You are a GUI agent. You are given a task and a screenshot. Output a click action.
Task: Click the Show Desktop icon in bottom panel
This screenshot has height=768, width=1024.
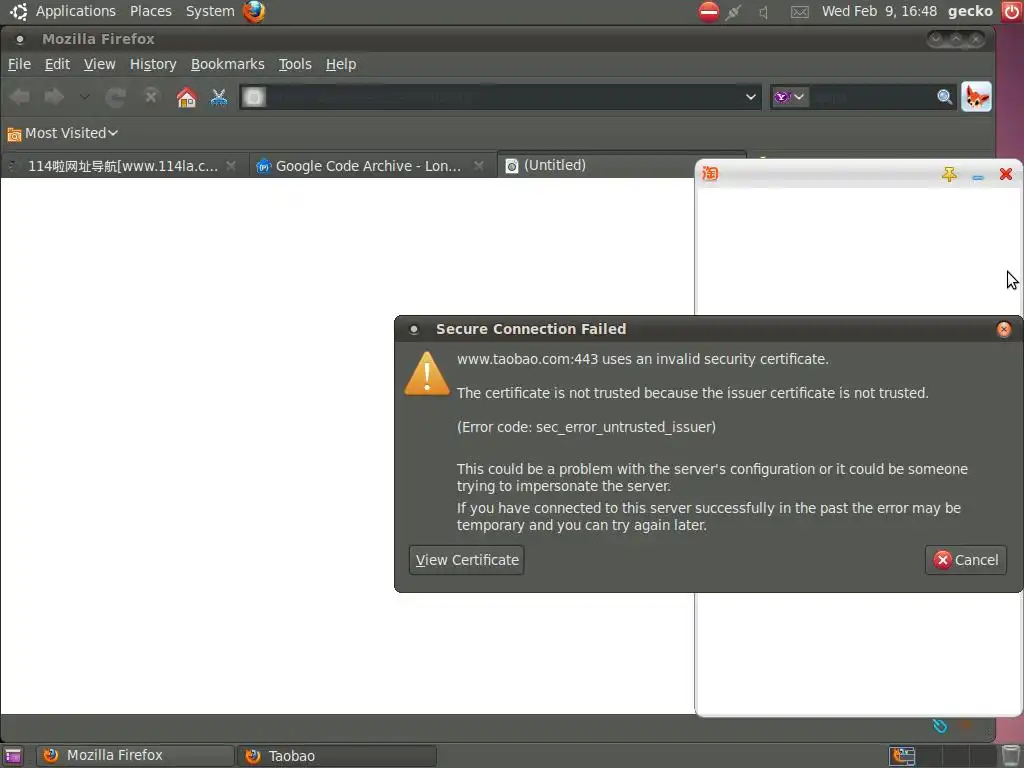[x=13, y=756]
